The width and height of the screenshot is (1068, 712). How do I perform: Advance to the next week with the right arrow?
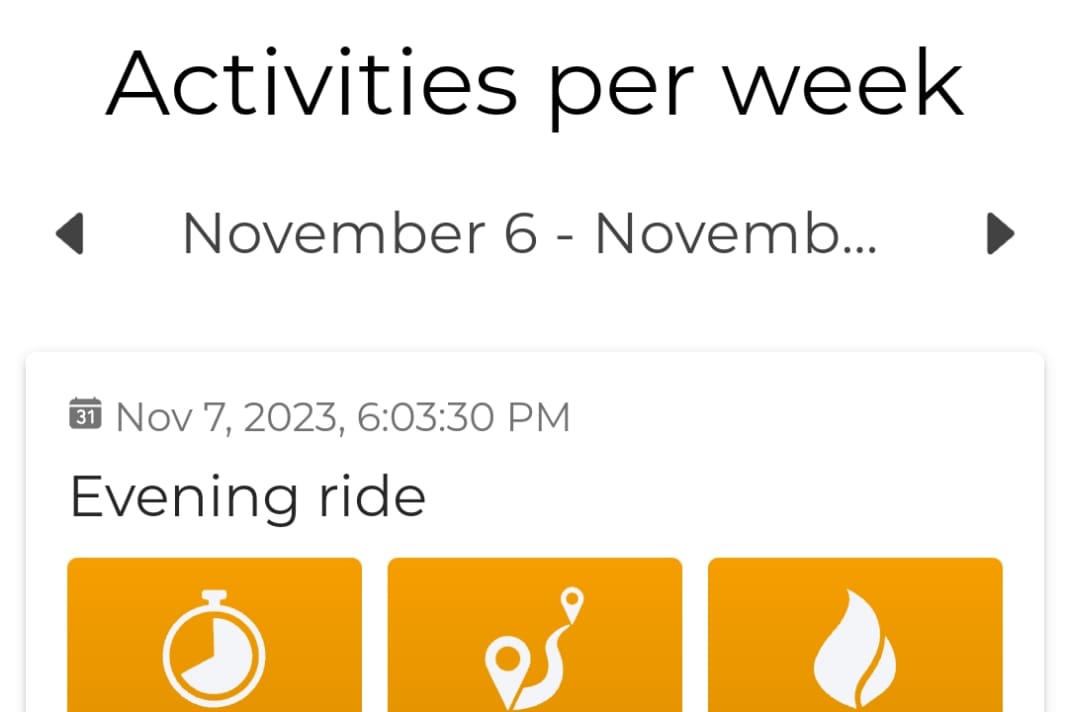pos(999,233)
